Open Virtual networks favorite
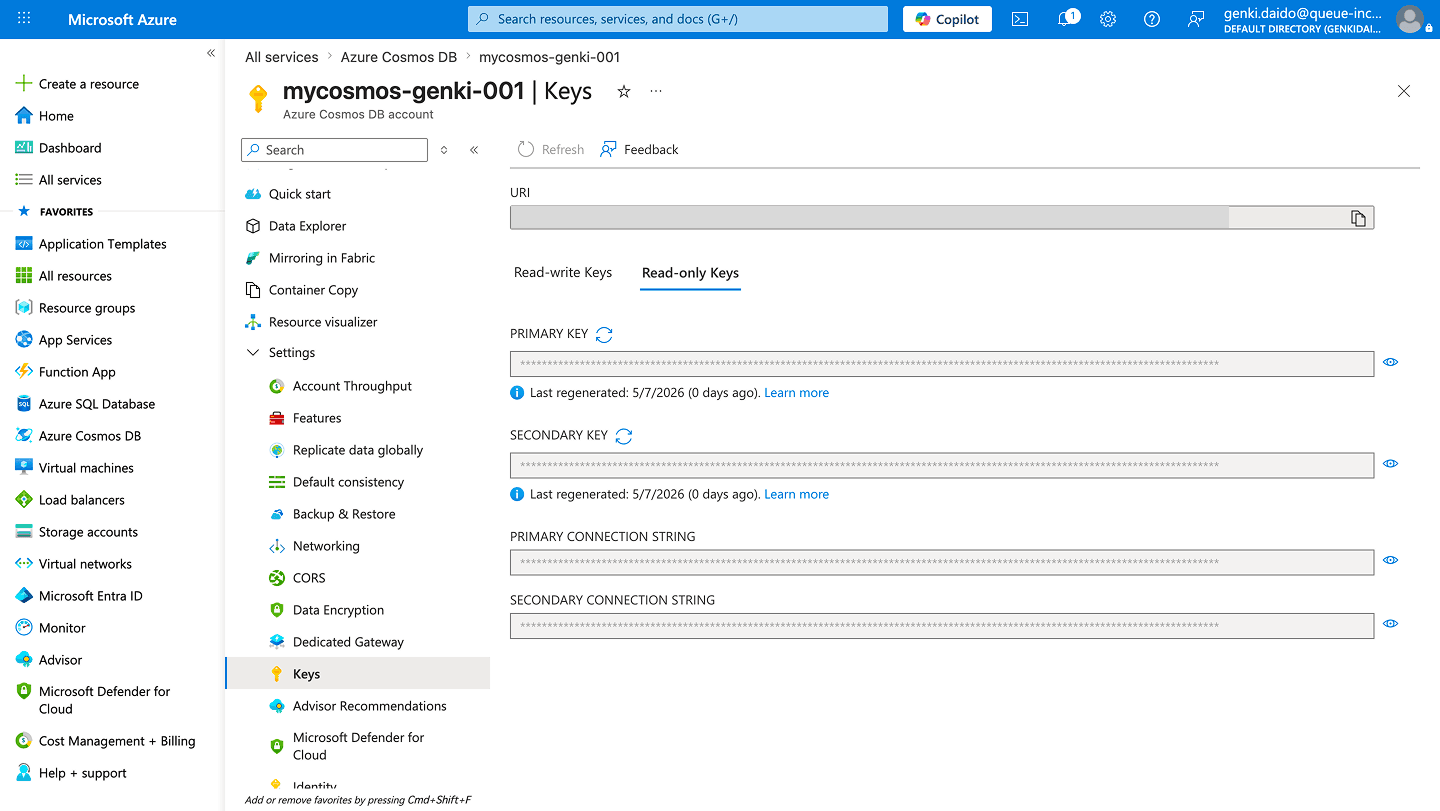The width and height of the screenshot is (1440, 811). click(x=73, y=564)
